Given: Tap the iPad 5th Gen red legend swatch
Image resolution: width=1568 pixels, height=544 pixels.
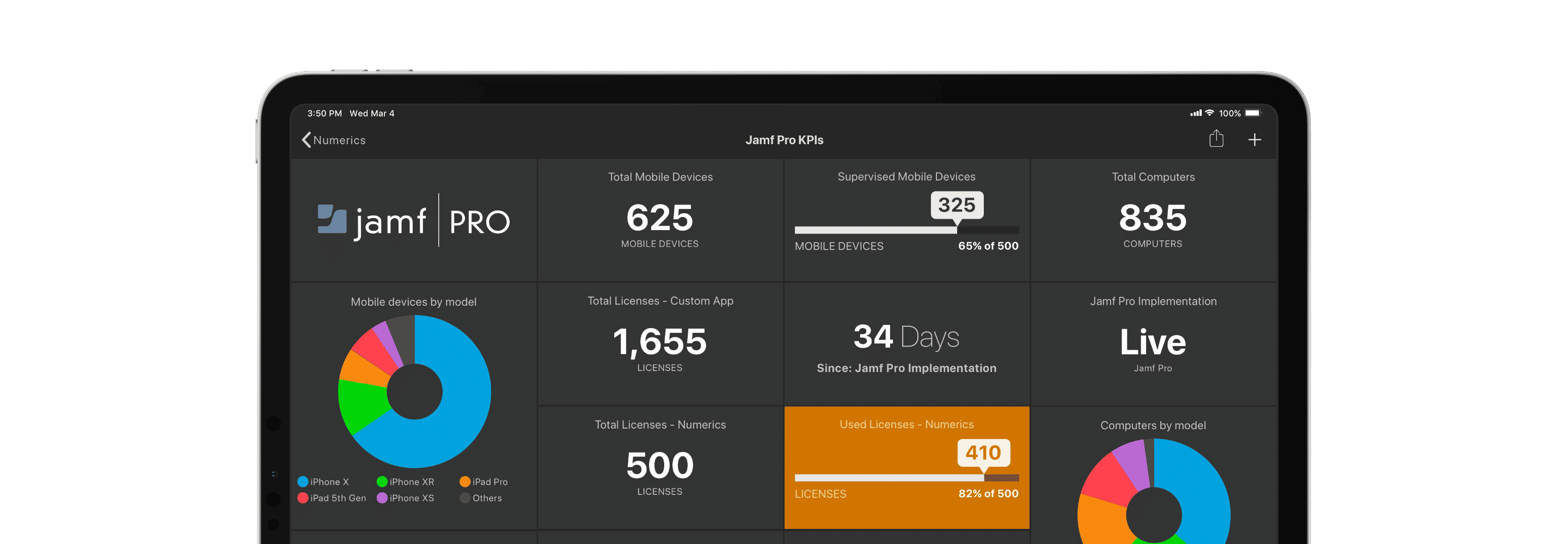Looking at the screenshot, I should click(303, 498).
